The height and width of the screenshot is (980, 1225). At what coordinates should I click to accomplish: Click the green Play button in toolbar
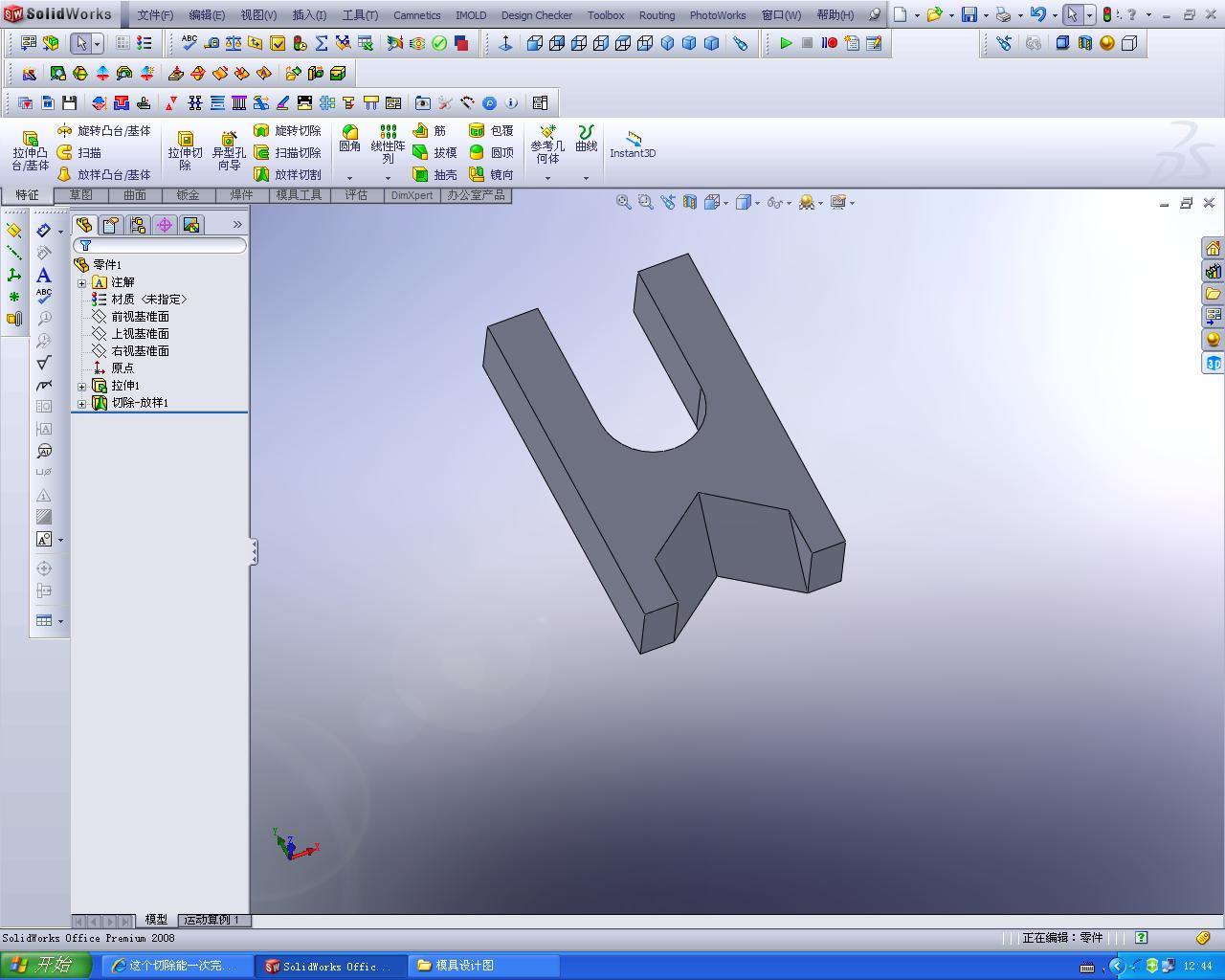click(786, 43)
